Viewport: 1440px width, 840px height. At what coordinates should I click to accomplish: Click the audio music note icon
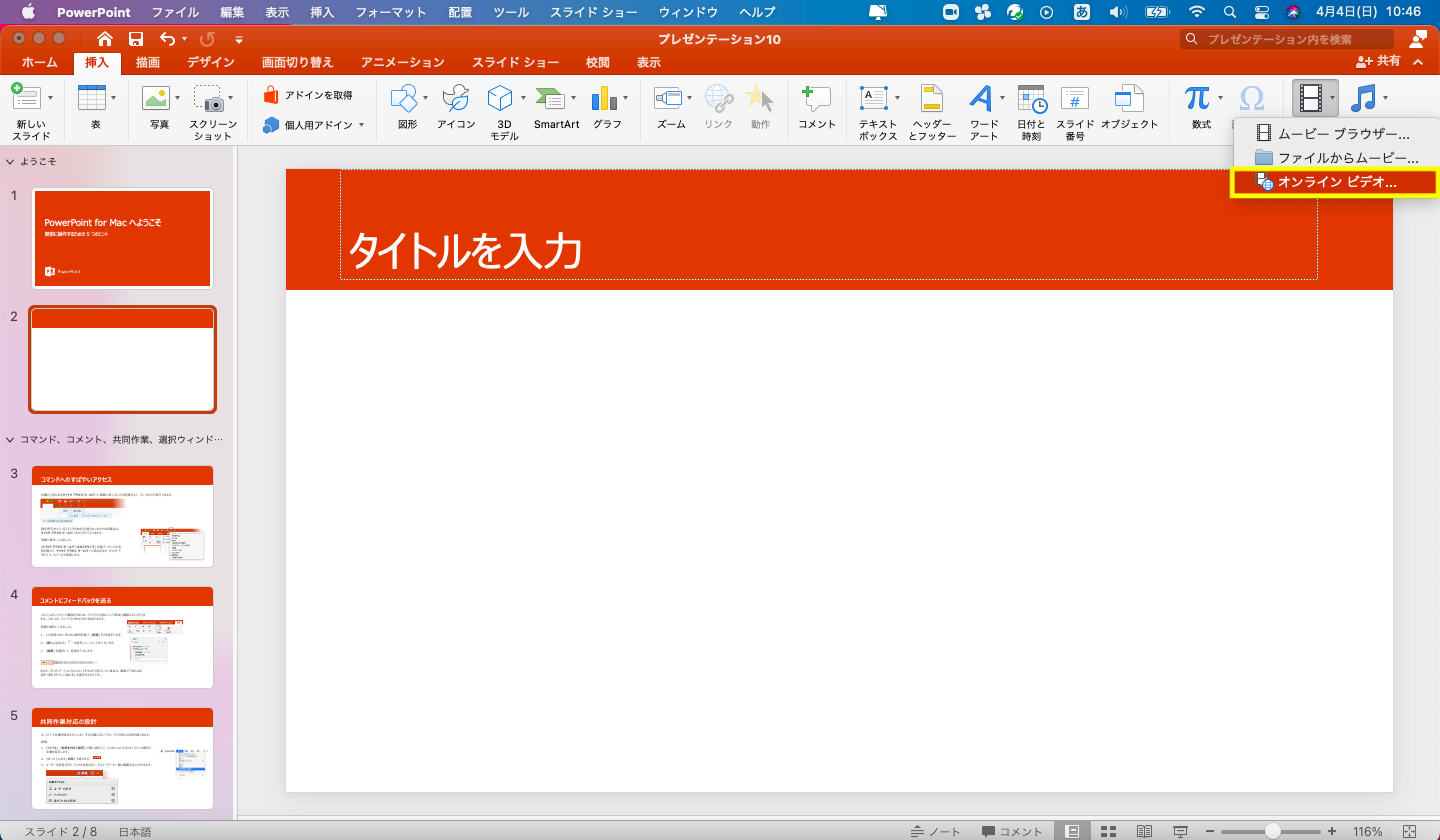pyautogui.click(x=1363, y=98)
